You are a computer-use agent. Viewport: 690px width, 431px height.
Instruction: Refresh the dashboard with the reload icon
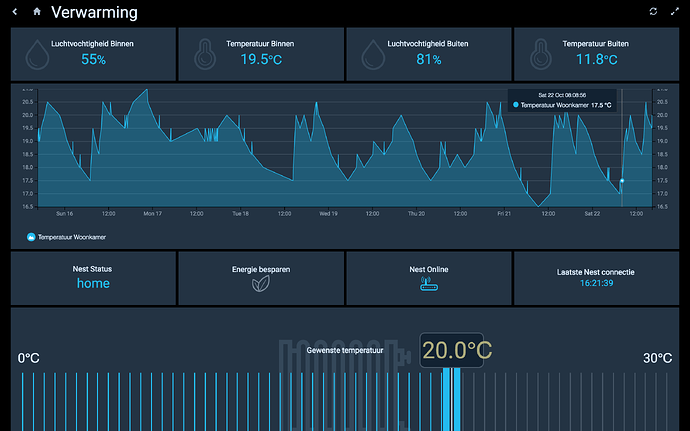(x=653, y=11)
